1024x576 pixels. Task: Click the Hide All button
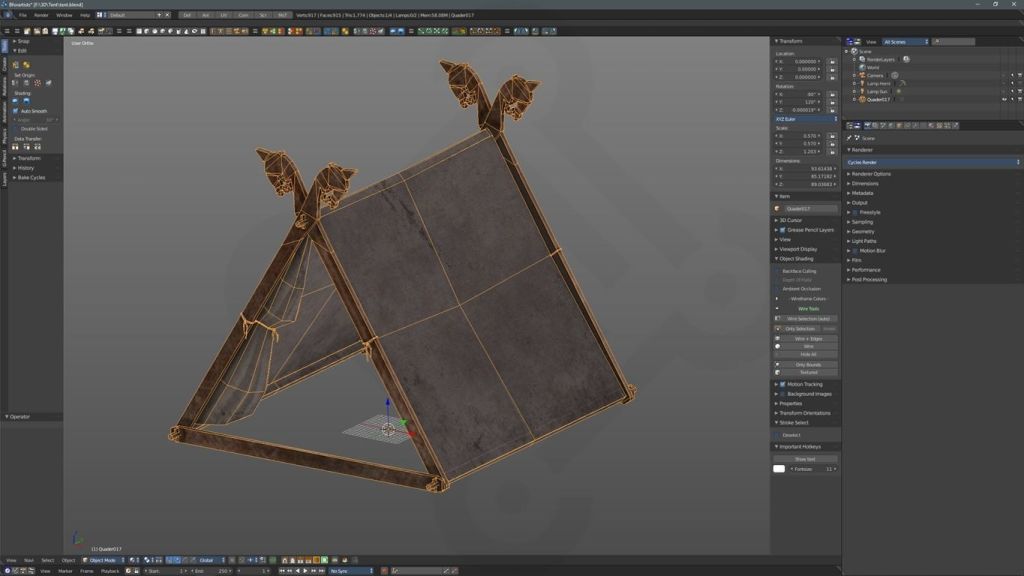point(808,354)
